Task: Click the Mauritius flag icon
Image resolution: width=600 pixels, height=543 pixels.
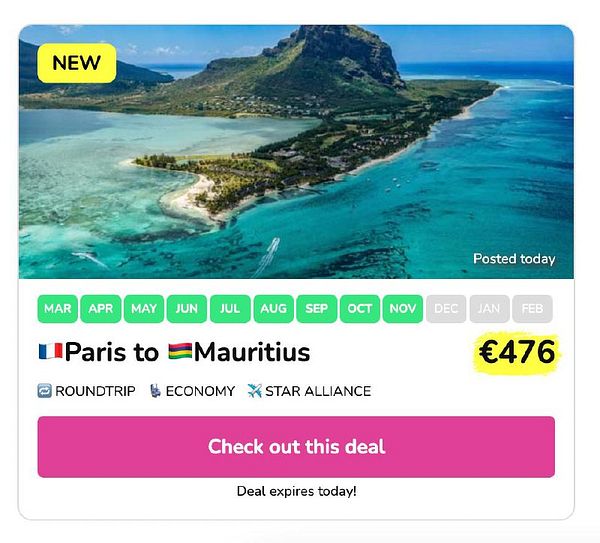Action: [x=180, y=351]
